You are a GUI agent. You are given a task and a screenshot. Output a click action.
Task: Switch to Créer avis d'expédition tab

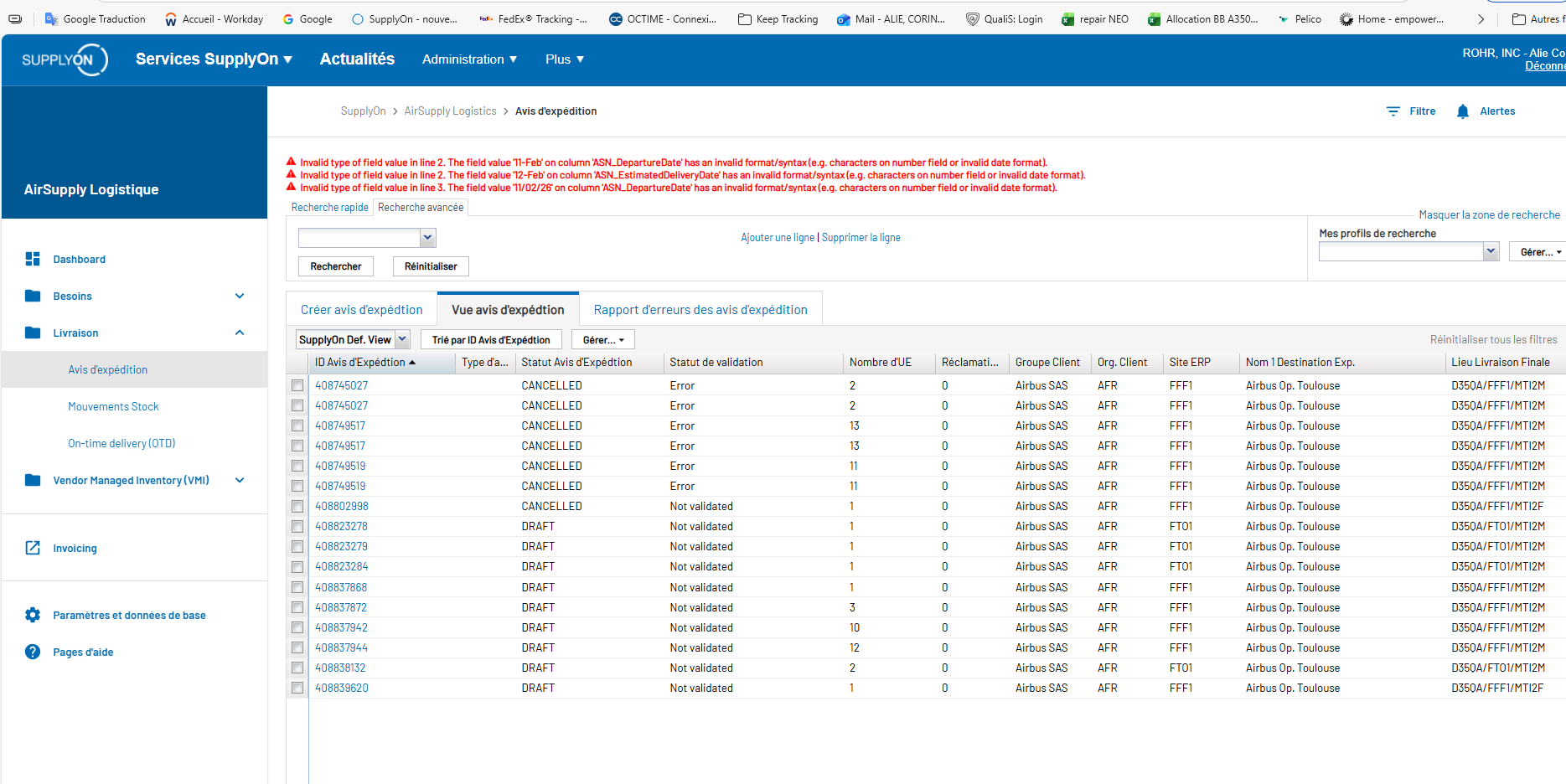click(x=361, y=310)
